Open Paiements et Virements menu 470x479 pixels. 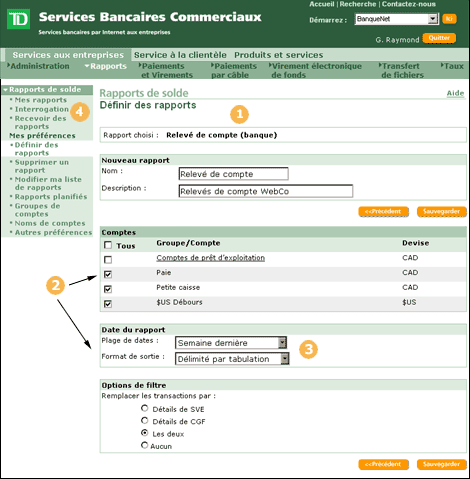point(166,70)
